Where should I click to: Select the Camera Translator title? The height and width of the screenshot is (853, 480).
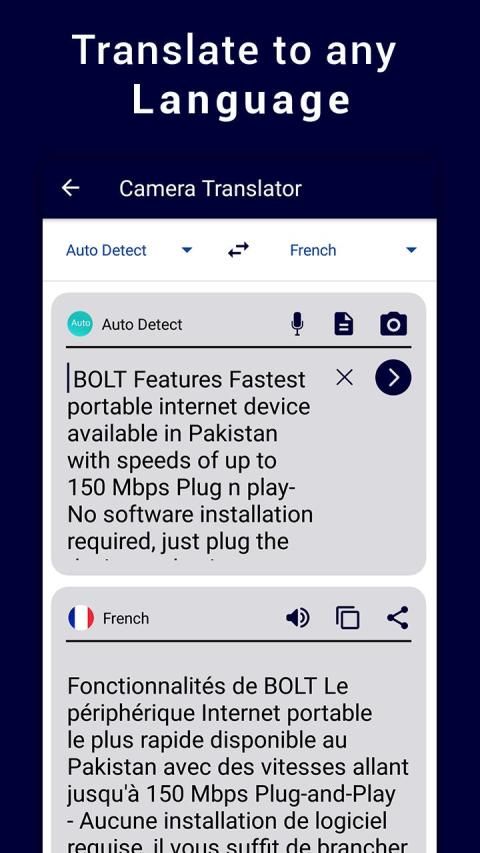click(210, 189)
